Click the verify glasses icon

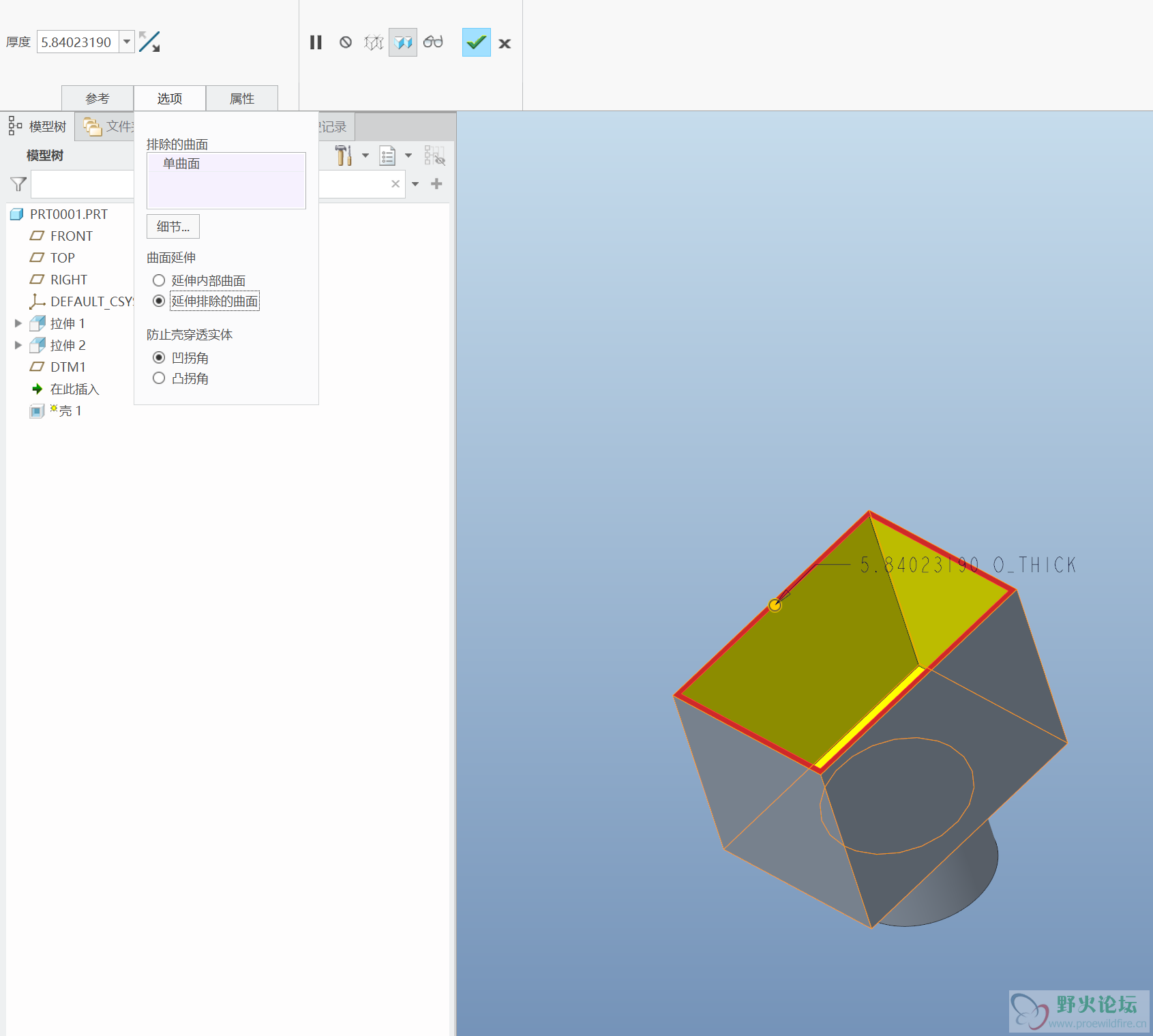click(433, 42)
